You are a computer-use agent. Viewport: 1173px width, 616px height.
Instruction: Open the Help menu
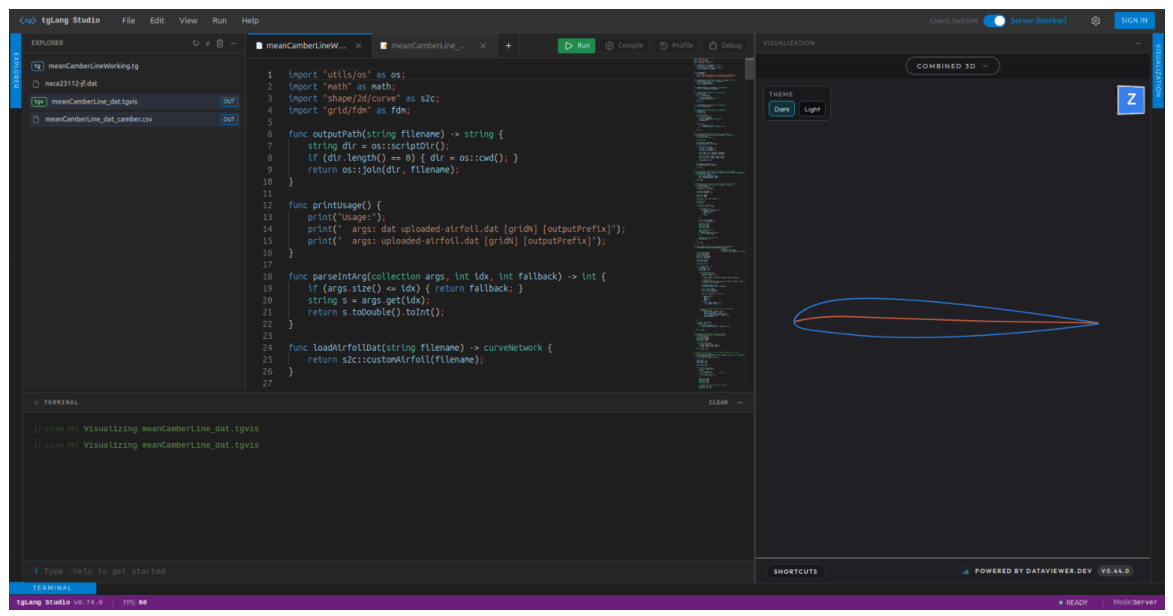(x=250, y=20)
